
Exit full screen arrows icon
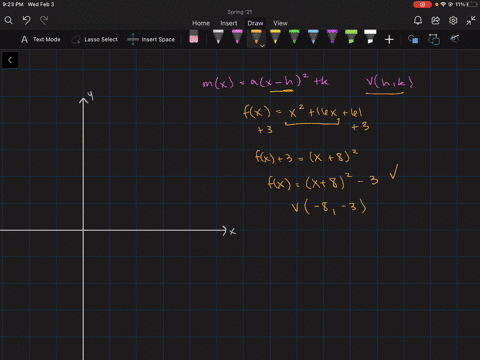(x=471, y=21)
